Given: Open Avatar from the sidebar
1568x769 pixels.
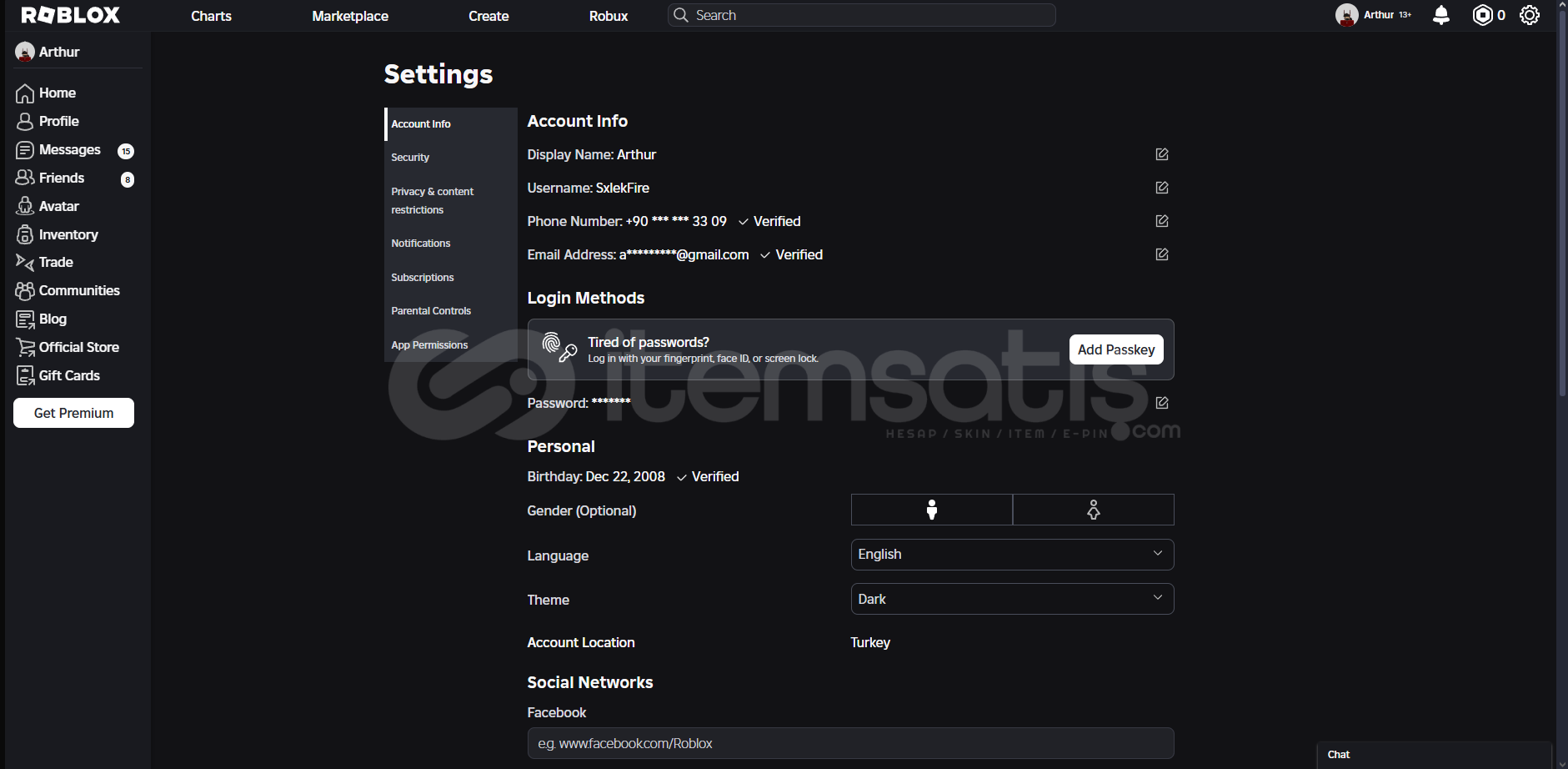Looking at the screenshot, I should [48, 206].
